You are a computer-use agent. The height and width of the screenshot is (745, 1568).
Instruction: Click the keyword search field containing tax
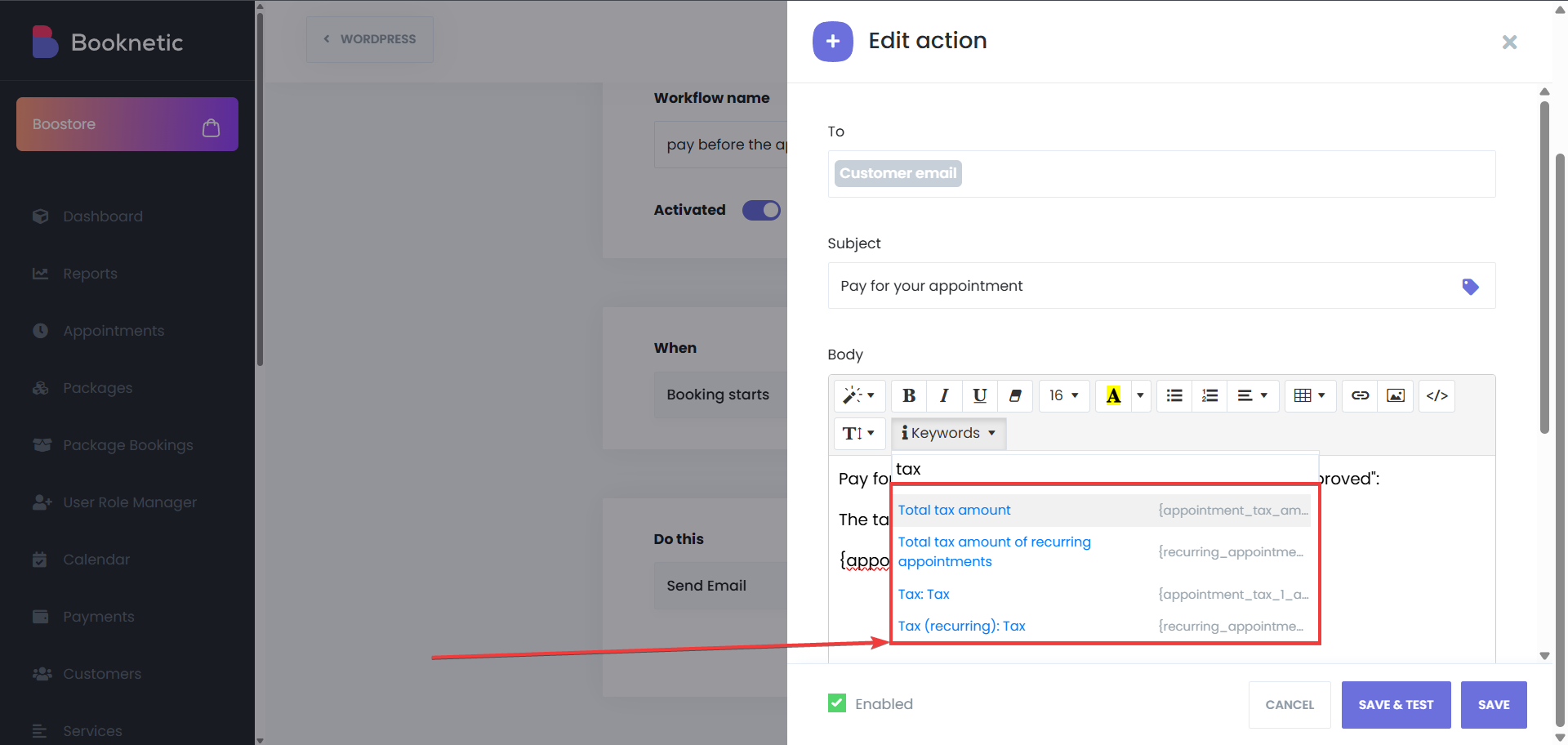[x=1105, y=469]
